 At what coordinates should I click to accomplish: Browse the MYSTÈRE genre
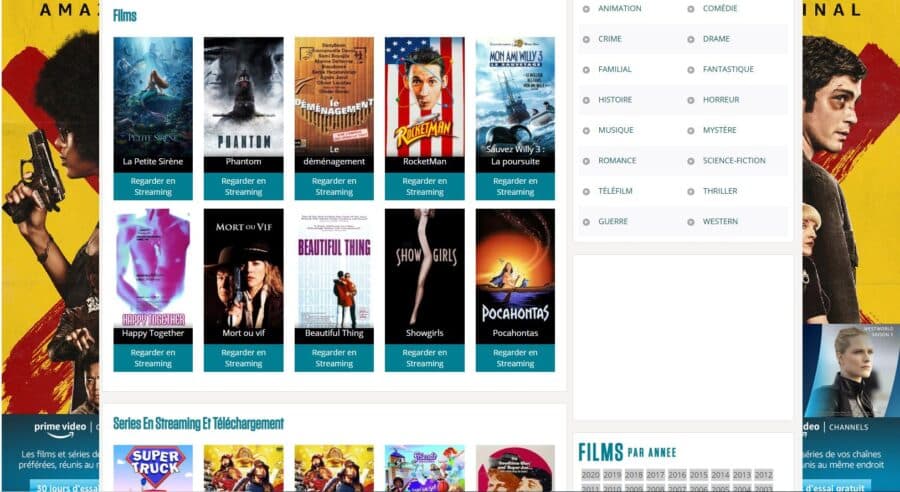pos(719,130)
